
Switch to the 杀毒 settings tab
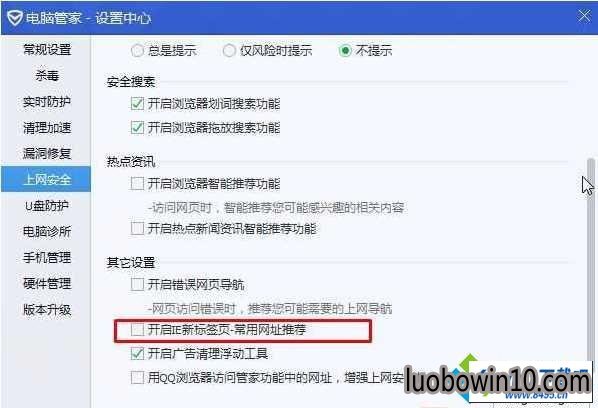coord(47,75)
